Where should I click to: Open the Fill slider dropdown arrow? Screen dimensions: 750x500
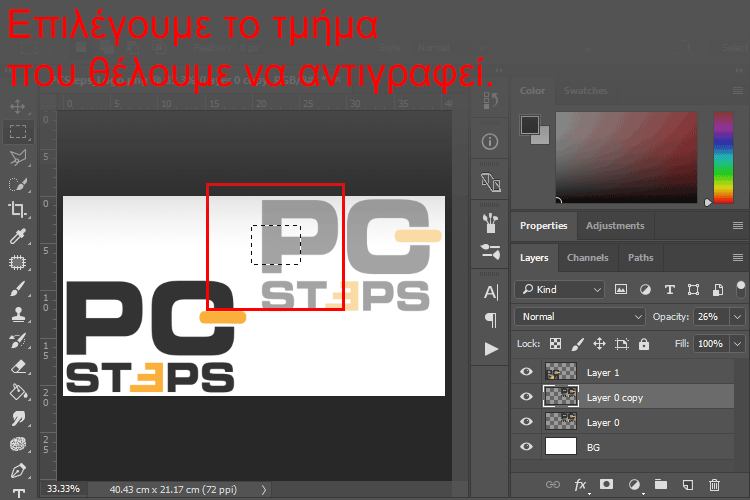point(738,344)
